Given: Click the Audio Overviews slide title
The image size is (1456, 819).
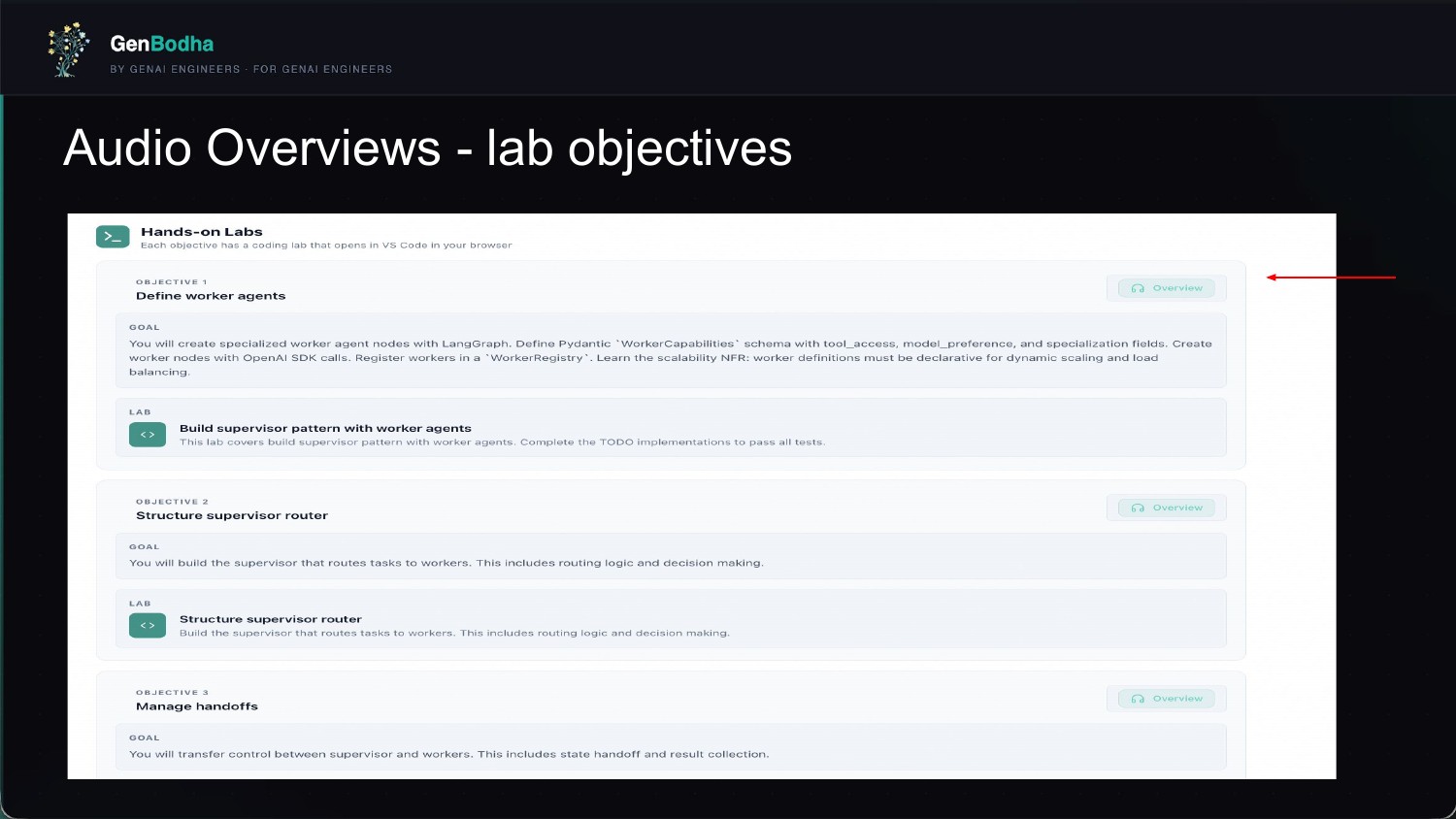Looking at the screenshot, I should tap(427, 148).
